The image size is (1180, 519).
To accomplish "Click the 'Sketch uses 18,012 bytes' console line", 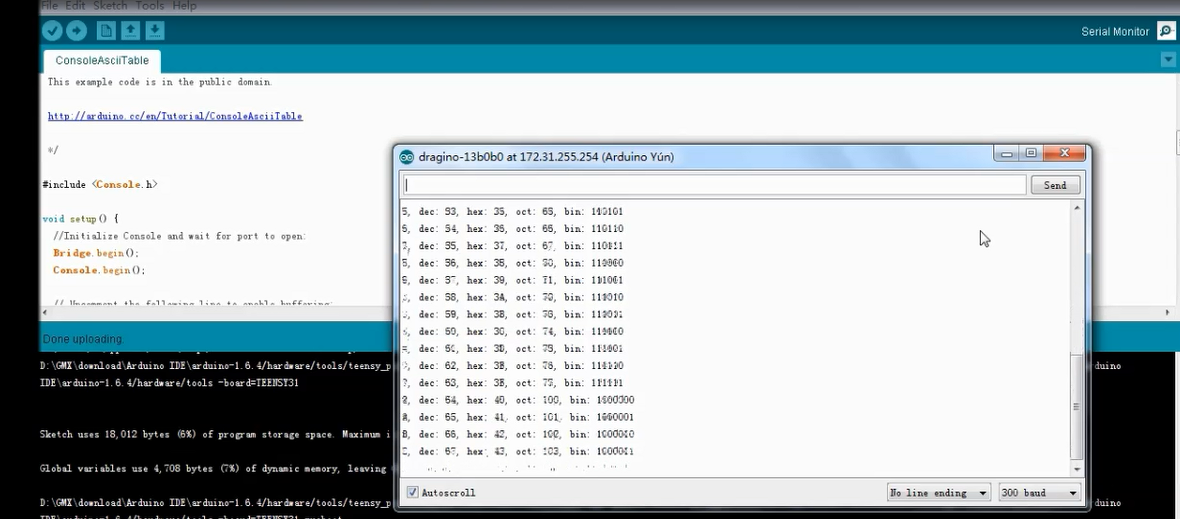I will tap(214, 435).
